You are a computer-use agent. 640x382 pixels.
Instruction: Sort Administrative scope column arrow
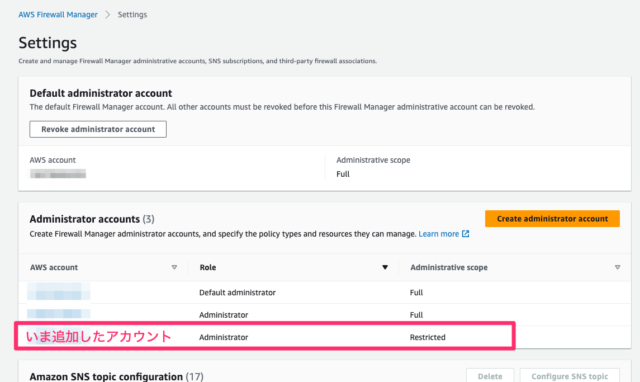pyautogui.click(x=617, y=267)
